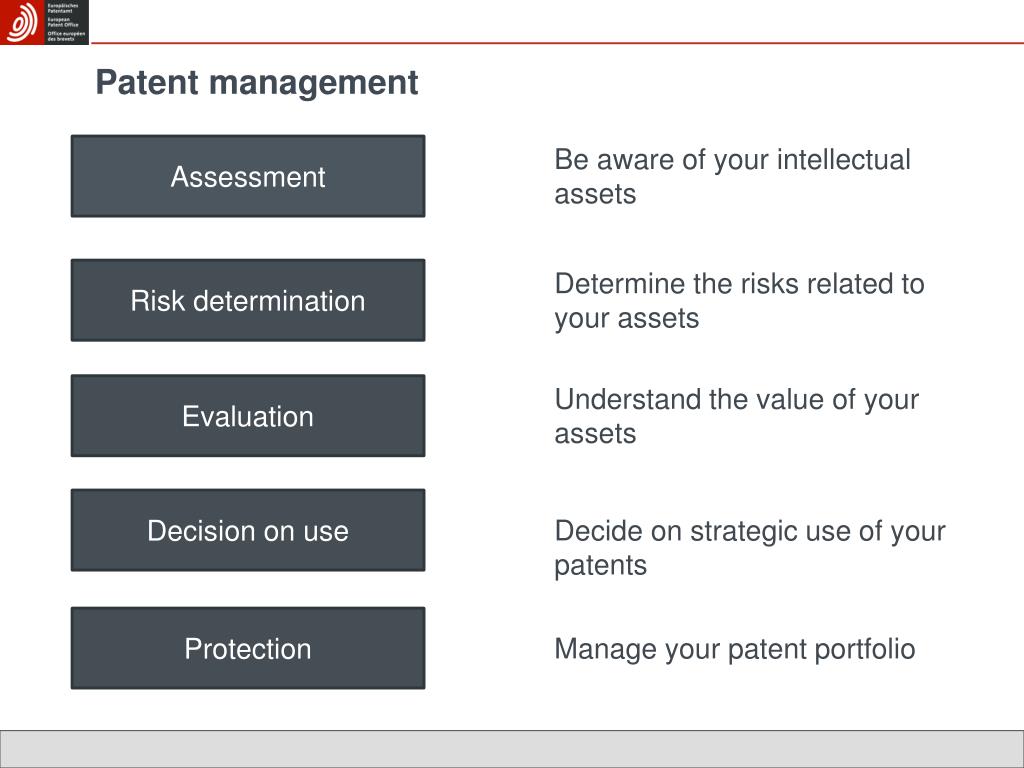Select 'Understand the value of your assets' text

pos(737,417)
